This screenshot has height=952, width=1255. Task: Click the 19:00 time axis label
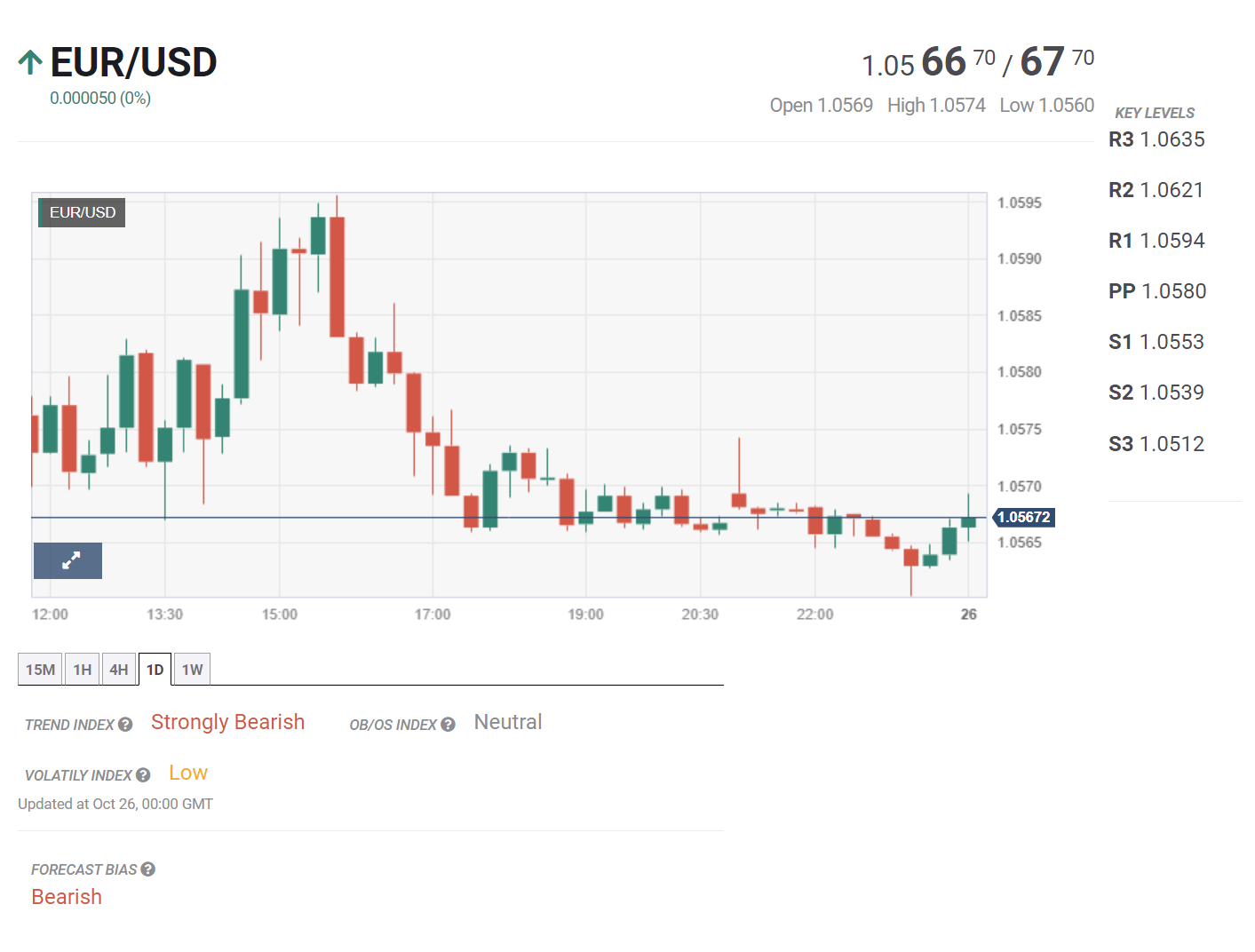pos(585,615)
